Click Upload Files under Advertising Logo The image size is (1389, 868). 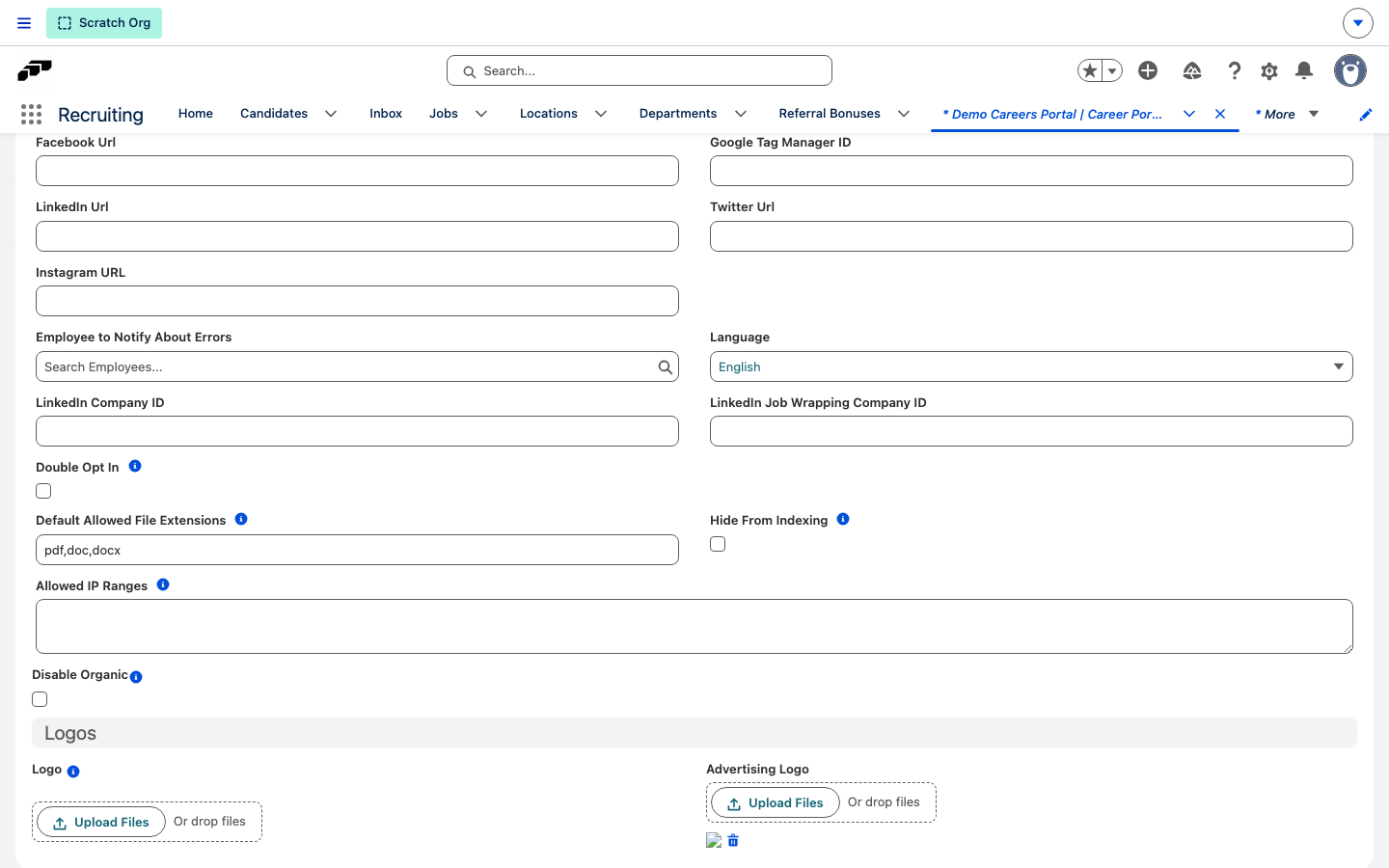pos(776,802)
